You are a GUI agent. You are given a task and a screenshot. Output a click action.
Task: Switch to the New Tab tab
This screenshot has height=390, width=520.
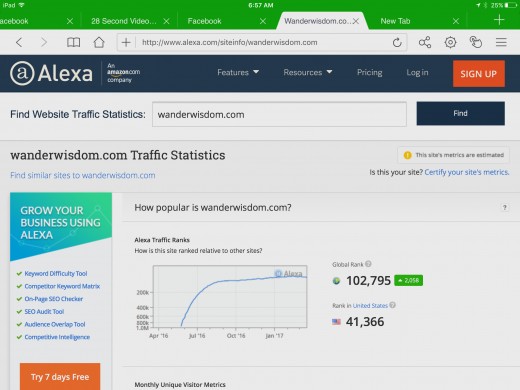pyautogui.click(x=395, y=21)
